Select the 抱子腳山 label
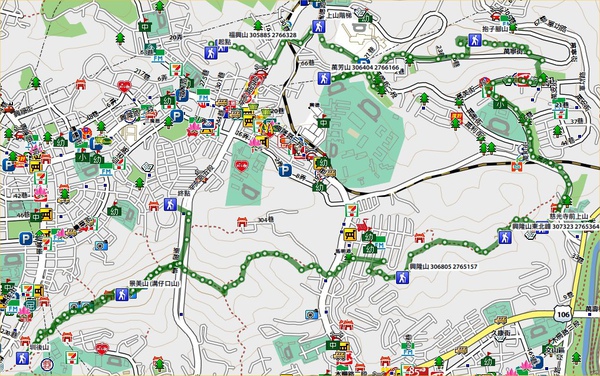The width and height of the screenshot is (600, 376). point(495,28)
